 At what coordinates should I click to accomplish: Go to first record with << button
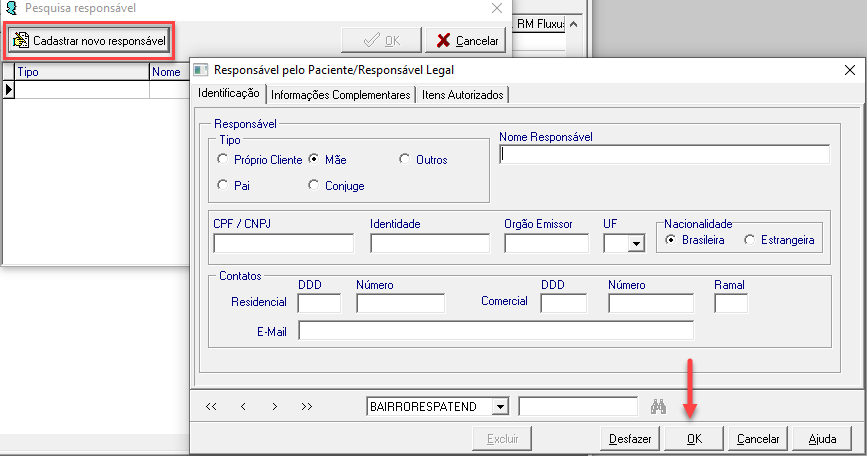pos(211,406)
